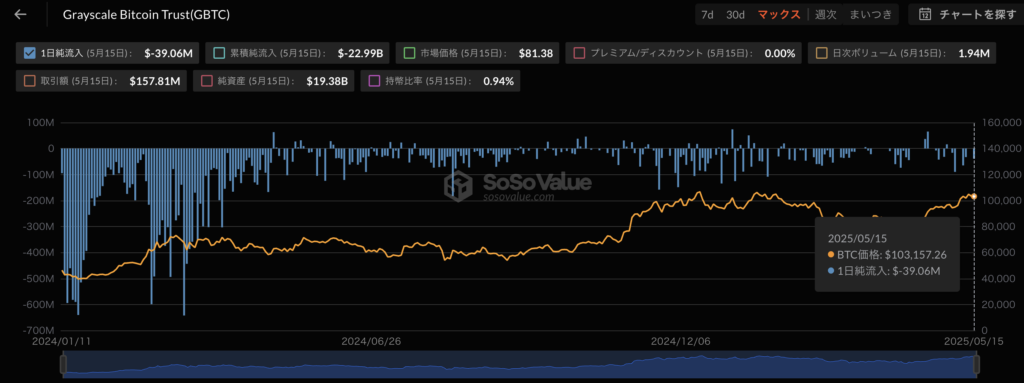Switch to 週次 interval
This screenshot has width=1024, height=383.
click(x=825, y=14)
